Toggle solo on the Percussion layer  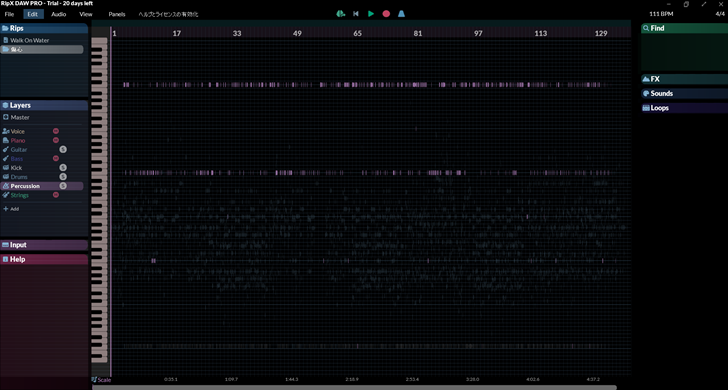point(63,186)
